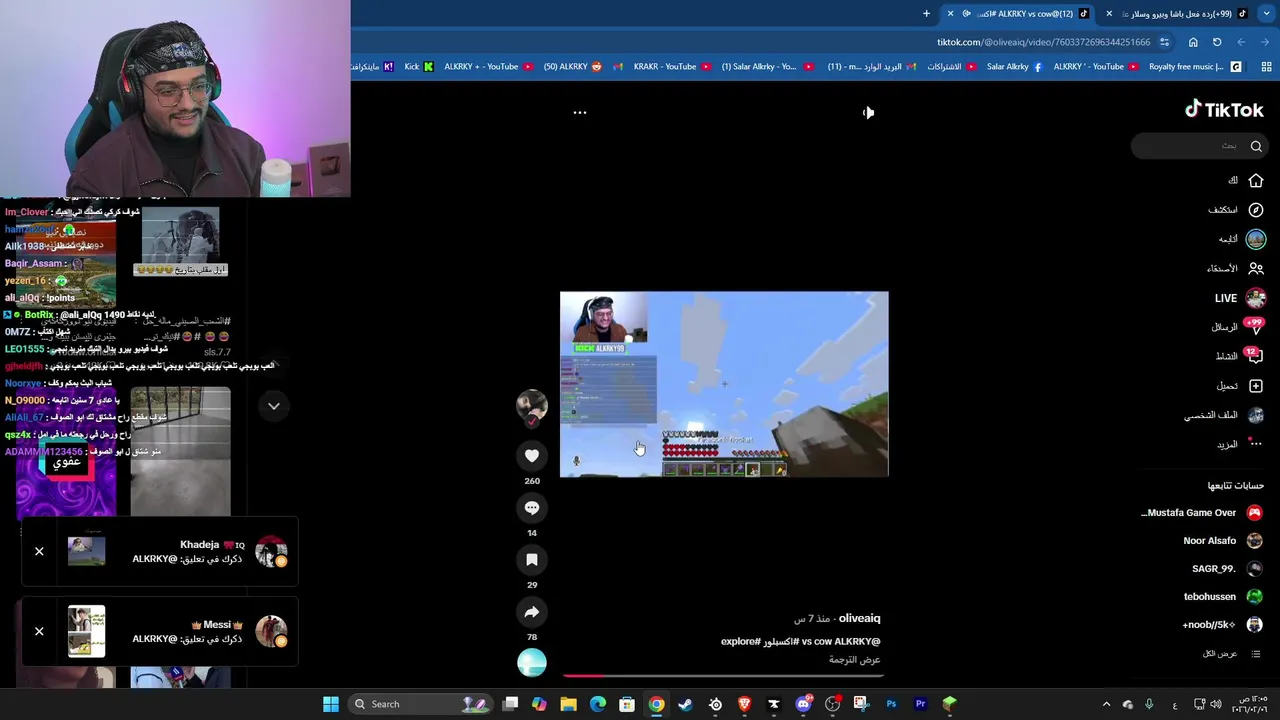The height and width of the screenshot is (720, 1280).
Task: Open the Explore compass icon
Action: pos(1256,210)
